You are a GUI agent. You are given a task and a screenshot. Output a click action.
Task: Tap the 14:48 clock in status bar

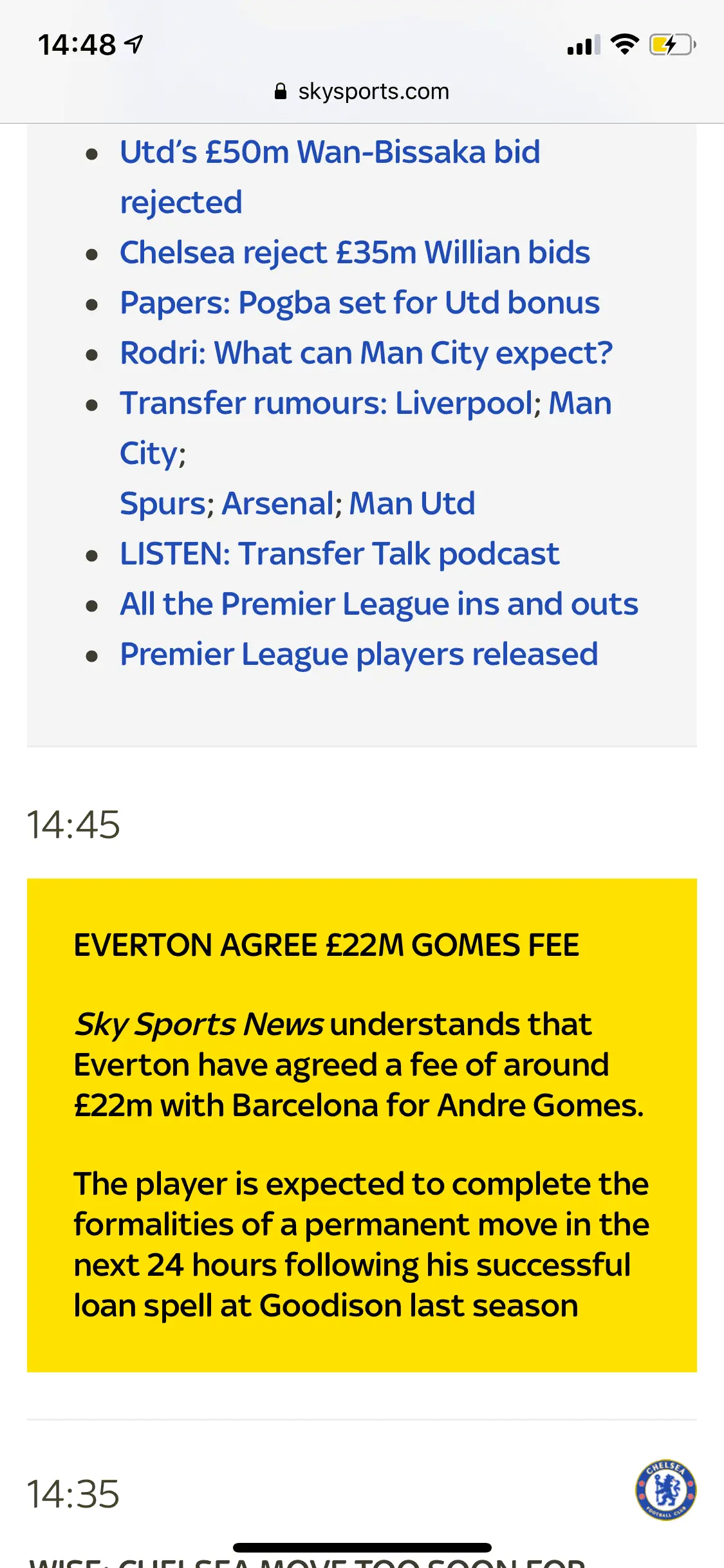coord(77,45)
